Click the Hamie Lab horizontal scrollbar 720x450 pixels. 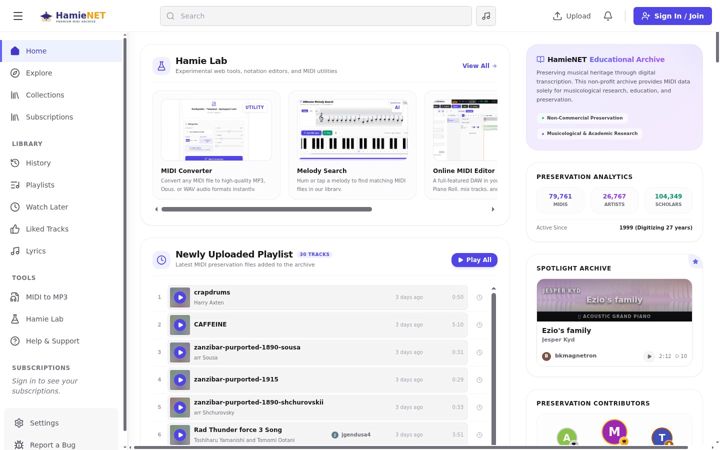click(266, 209)
